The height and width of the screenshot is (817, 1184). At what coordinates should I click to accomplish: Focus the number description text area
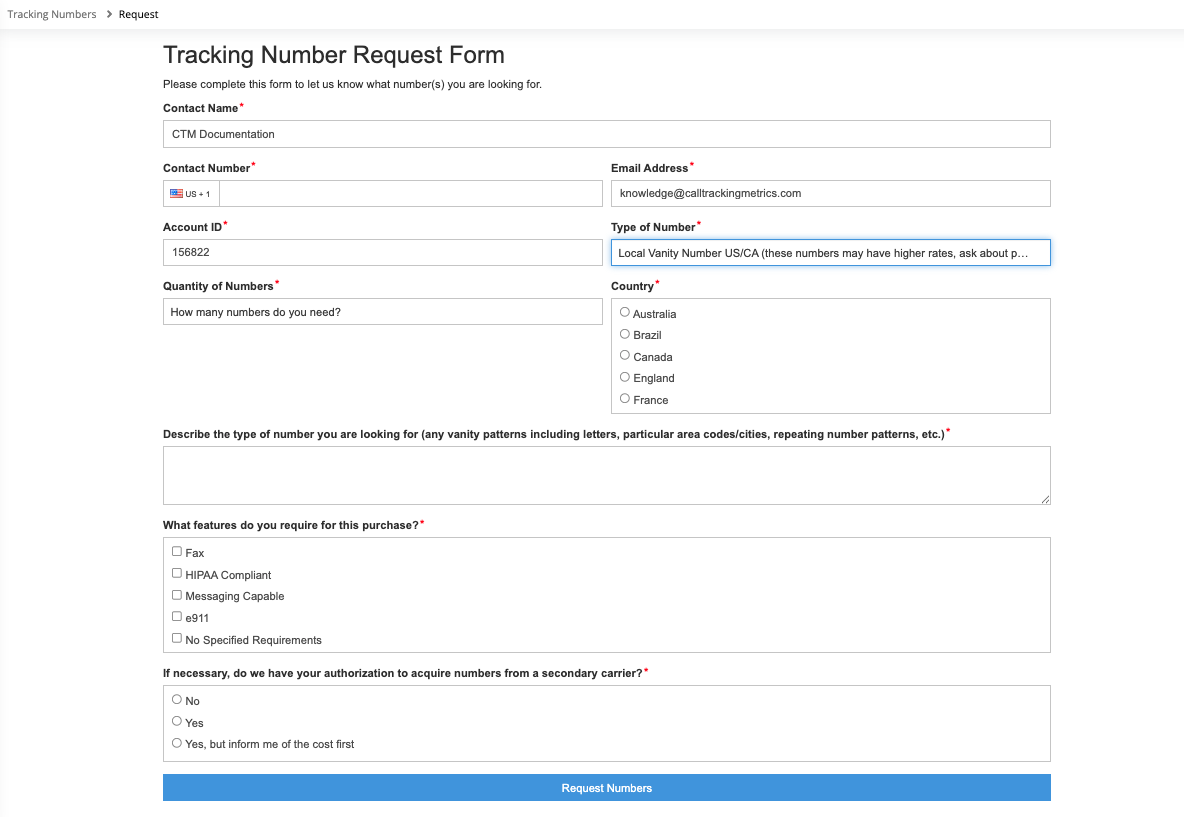click(606, 475)
